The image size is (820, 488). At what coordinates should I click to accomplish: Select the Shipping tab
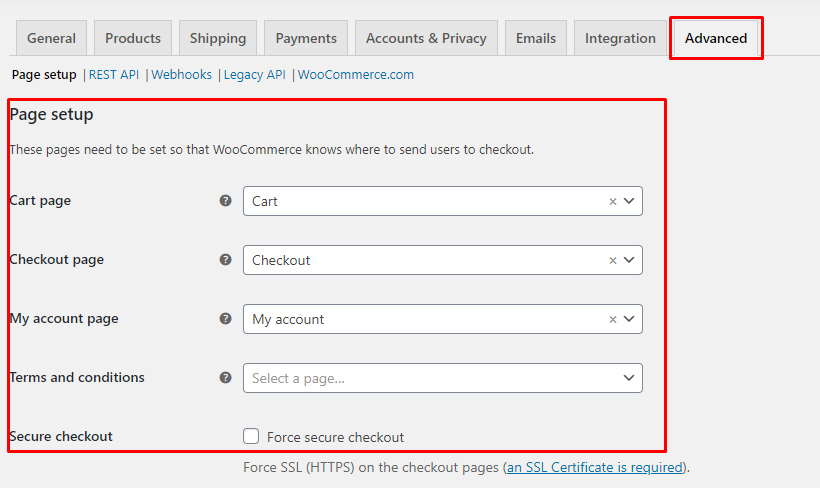click(x=218, y=38)
